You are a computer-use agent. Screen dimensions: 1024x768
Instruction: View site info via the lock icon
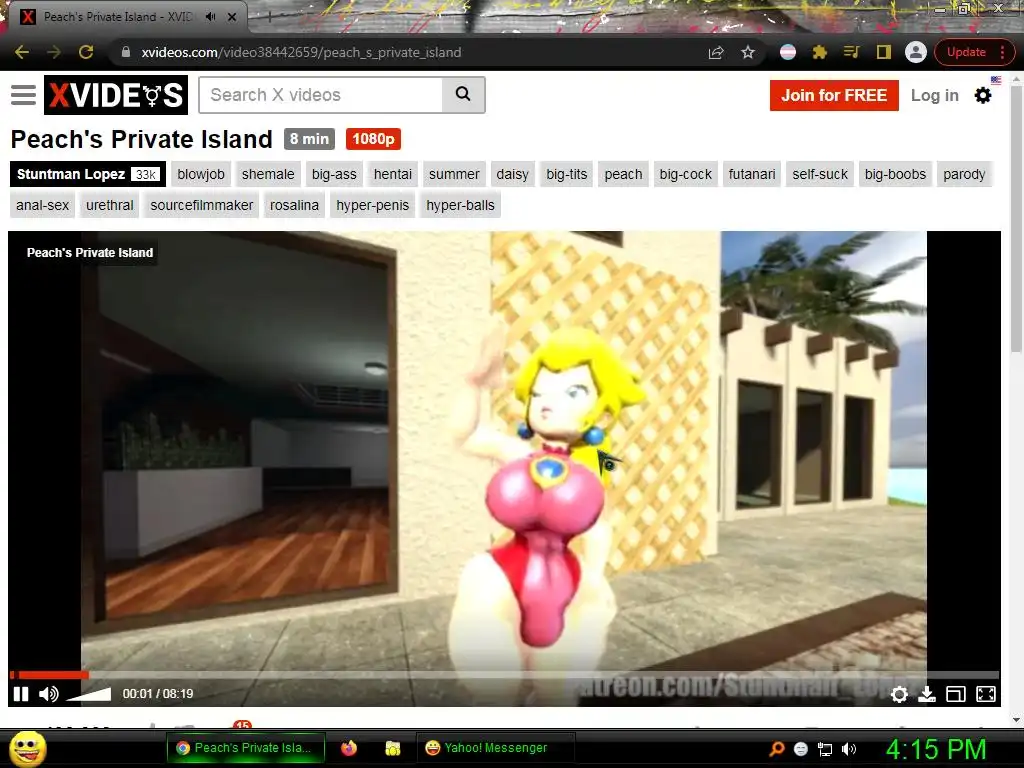coord(125,52)
